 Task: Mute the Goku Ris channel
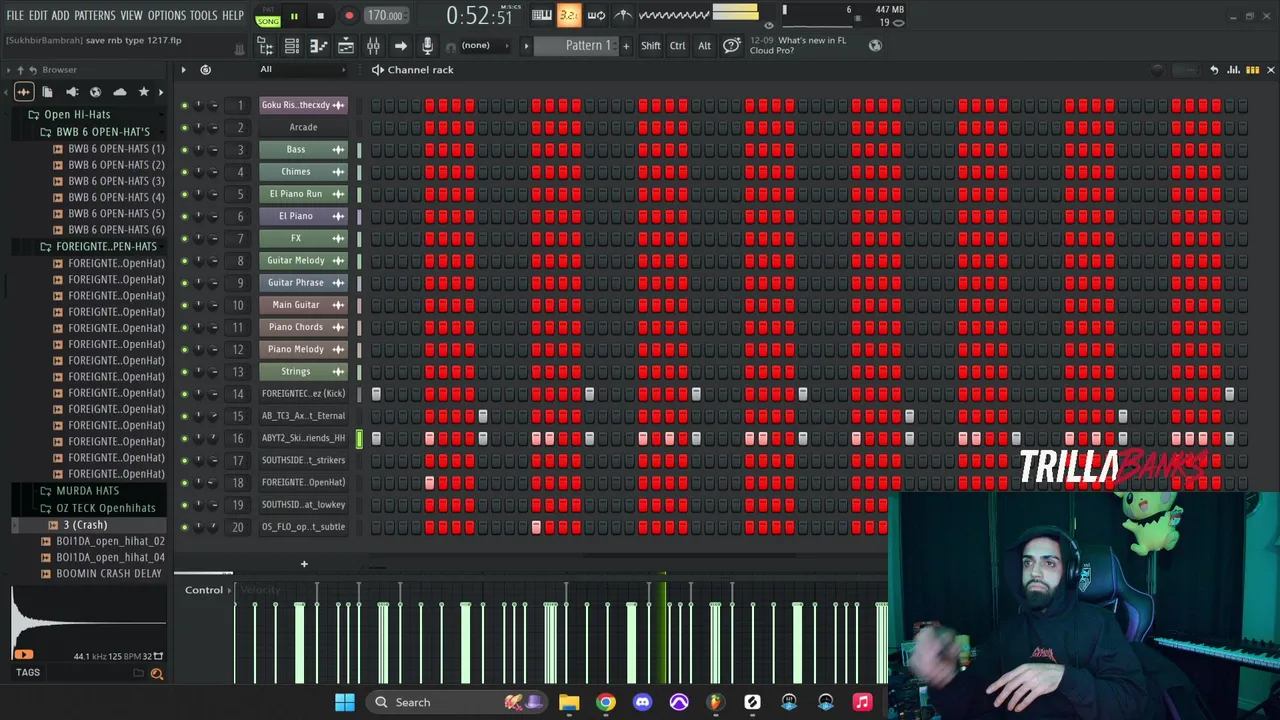point(184,105)
